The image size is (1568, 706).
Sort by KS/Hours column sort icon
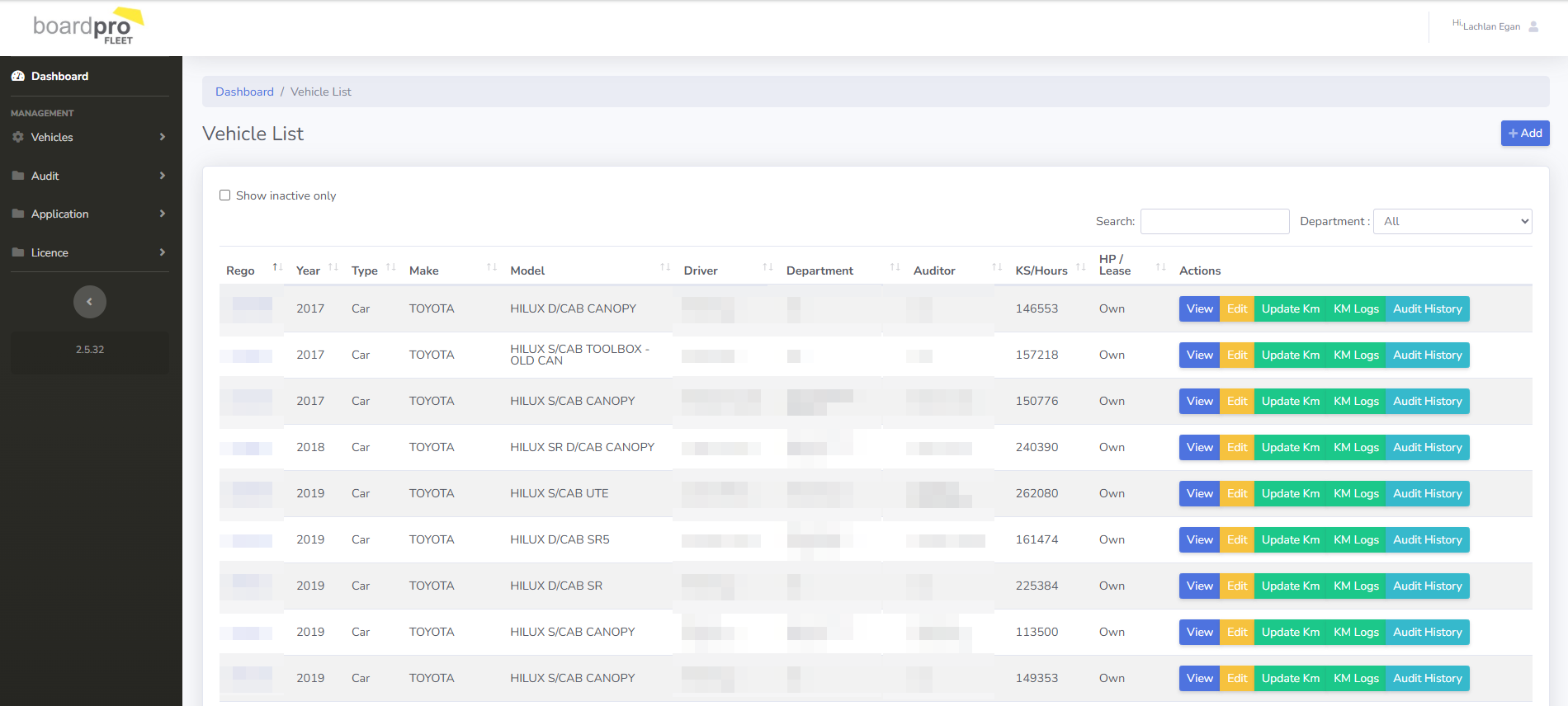[1081, 267]
